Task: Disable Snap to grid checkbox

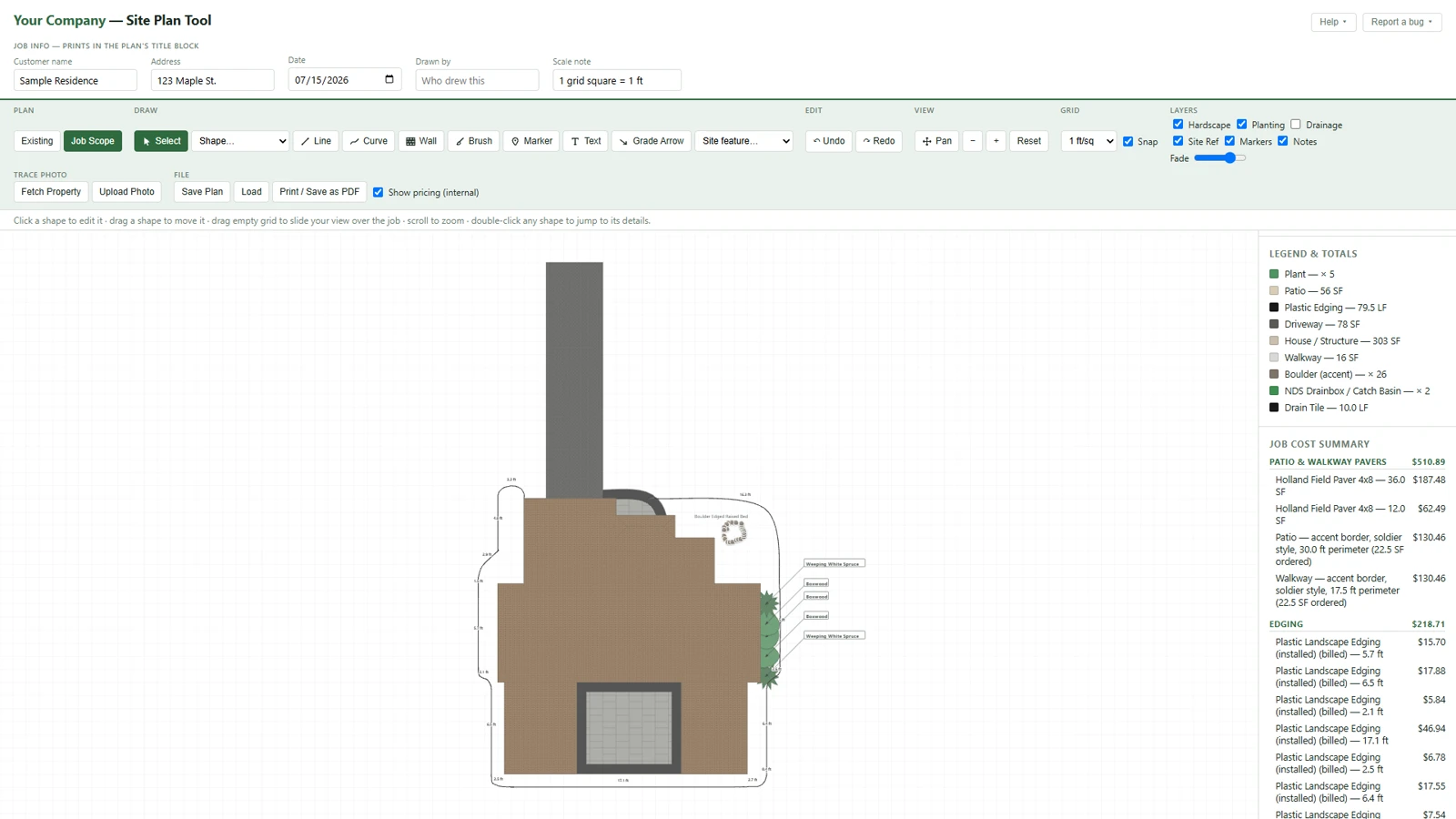Action: click(x=1127, y=141)
